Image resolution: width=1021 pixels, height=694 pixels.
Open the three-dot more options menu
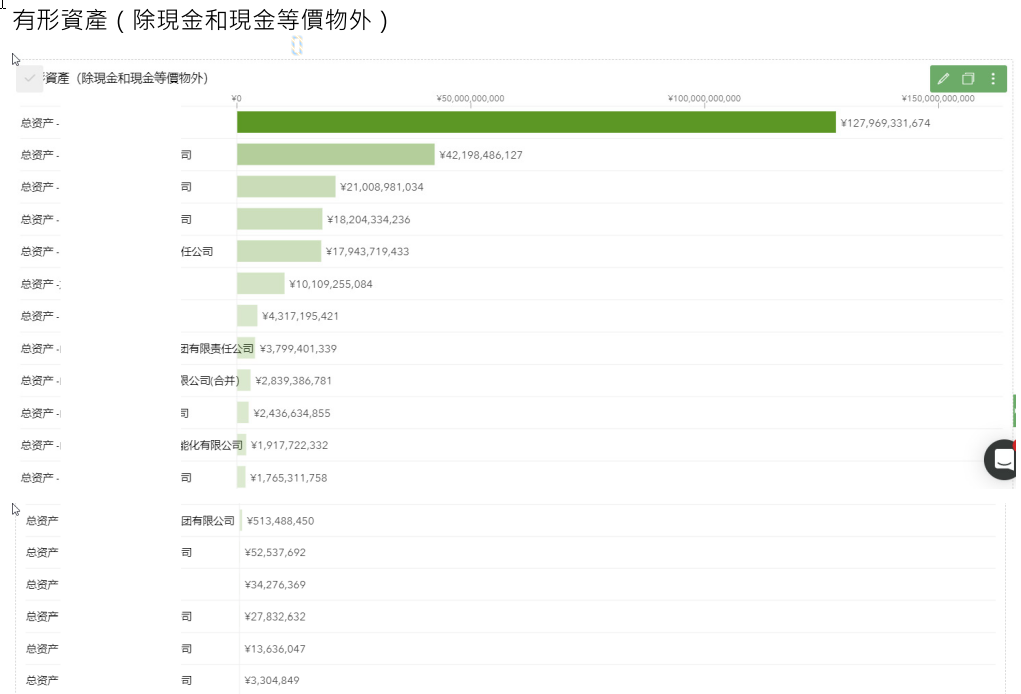click(993, 79)
